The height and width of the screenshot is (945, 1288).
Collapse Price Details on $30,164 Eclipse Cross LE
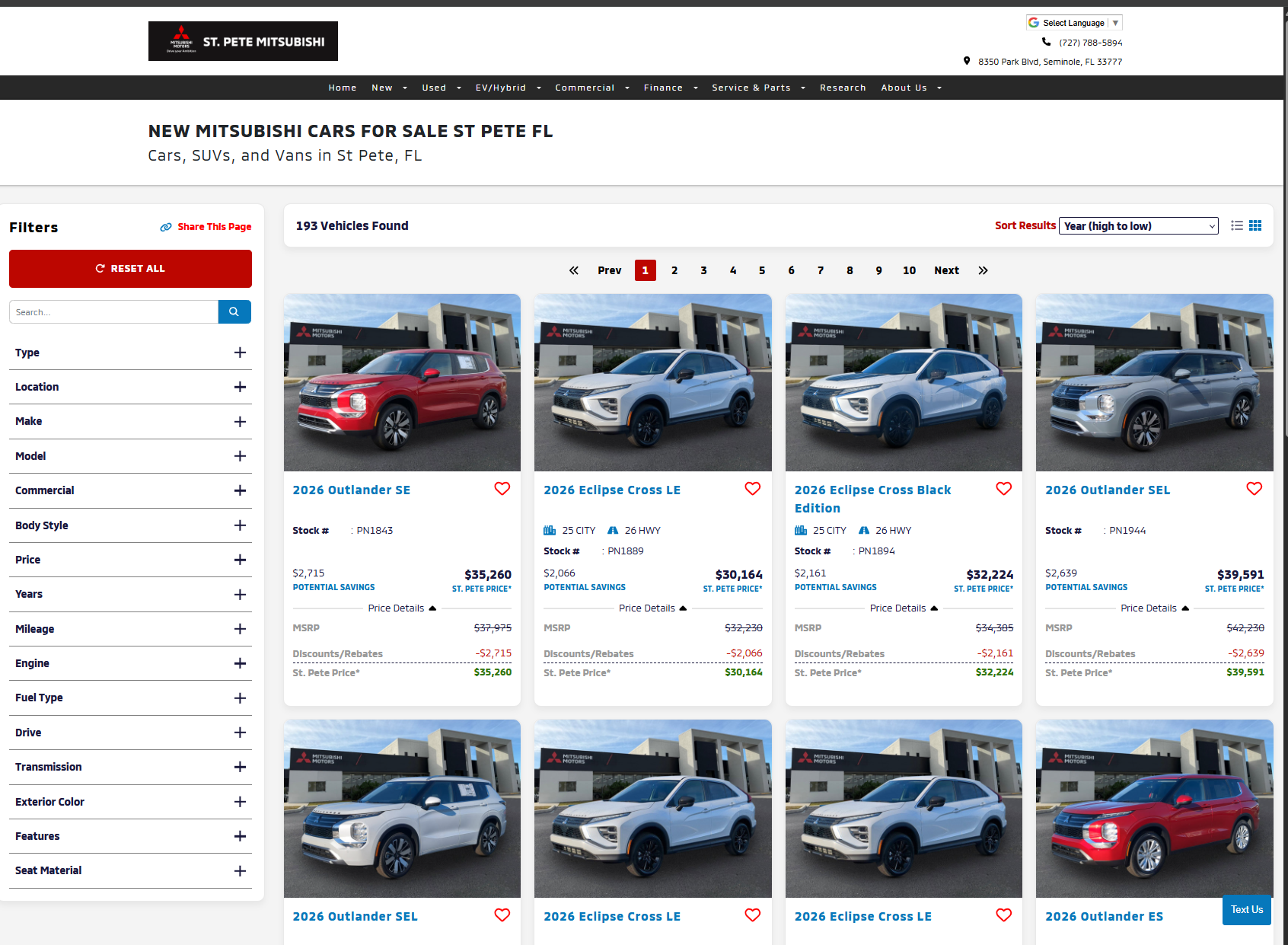click(653, 608)
